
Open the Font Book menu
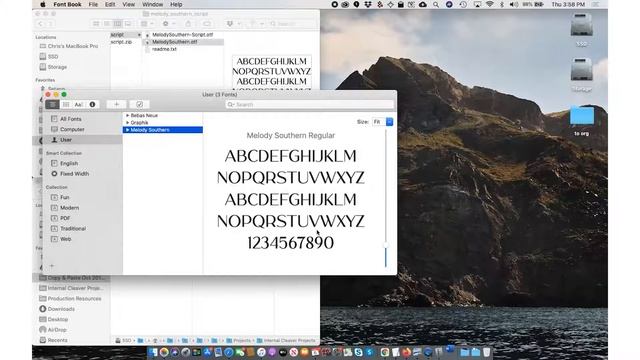pos(67,4)
